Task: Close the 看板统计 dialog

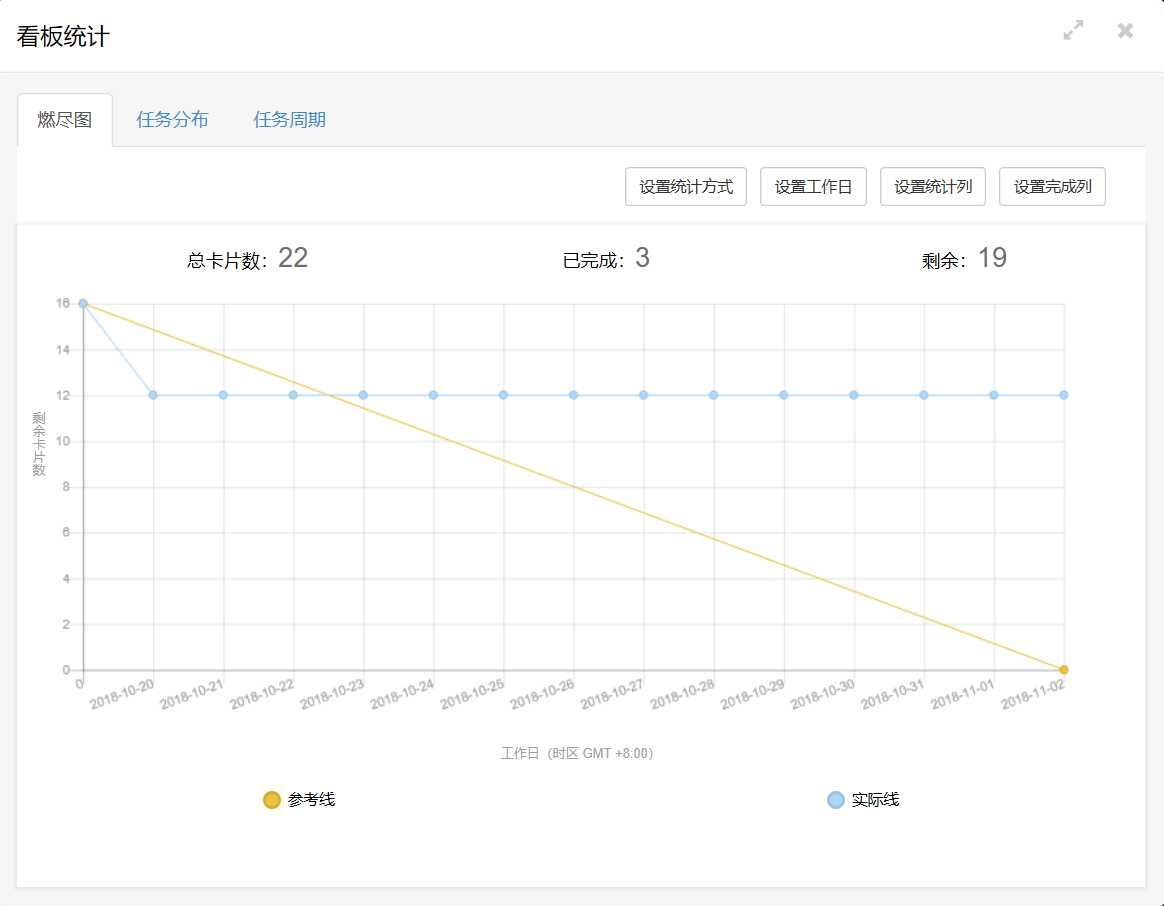Action: pos(1125,30)
